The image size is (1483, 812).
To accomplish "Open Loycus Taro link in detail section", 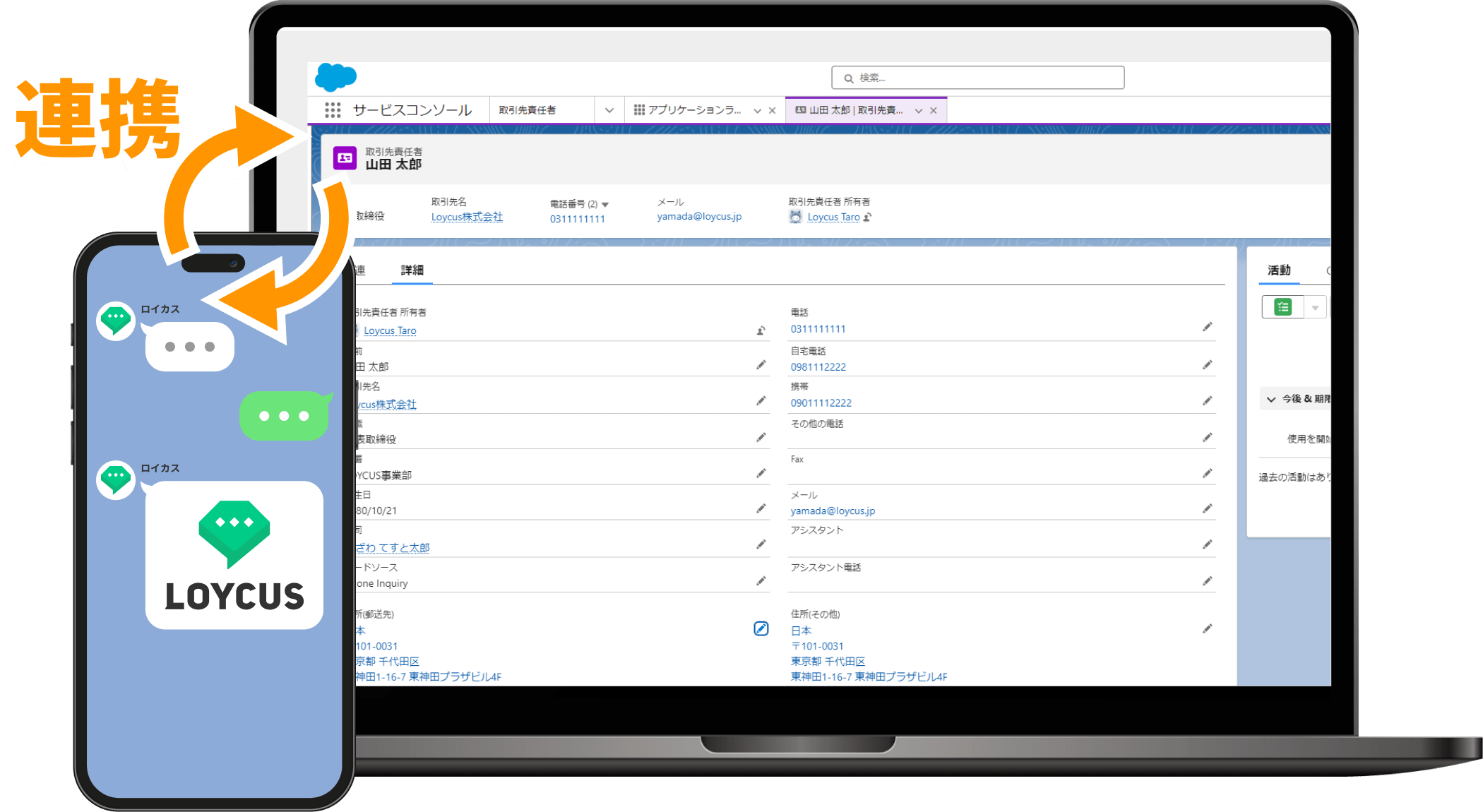I will pos(390,330).
